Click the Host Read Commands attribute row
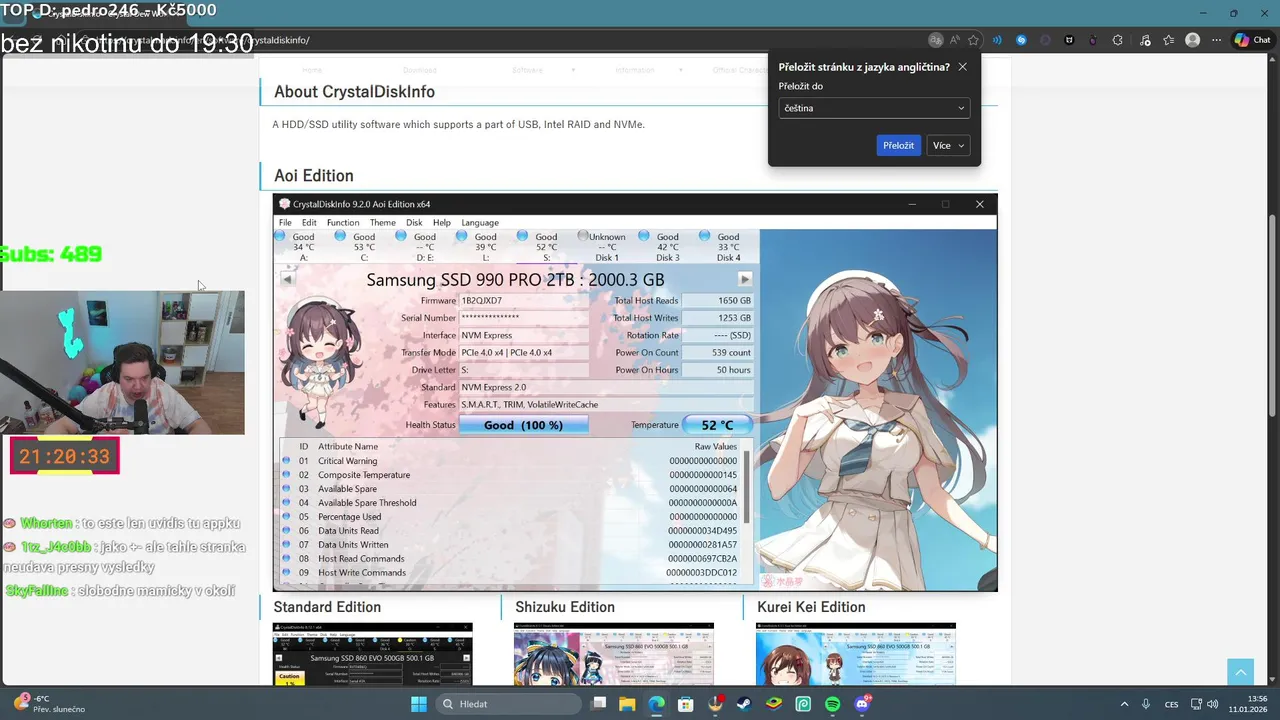Screen dimensions: 1280x720 511,559
